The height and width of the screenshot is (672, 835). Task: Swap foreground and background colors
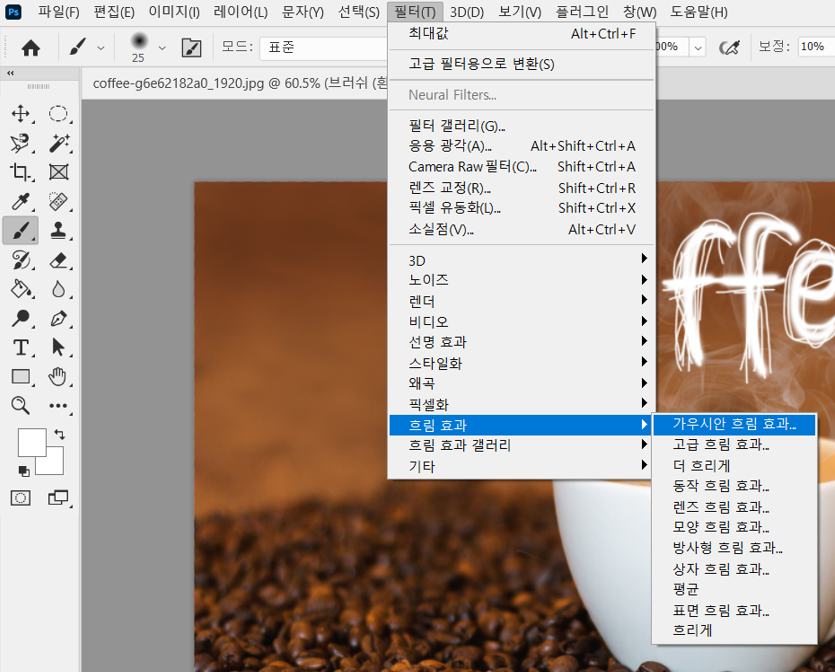click(60, 435)
